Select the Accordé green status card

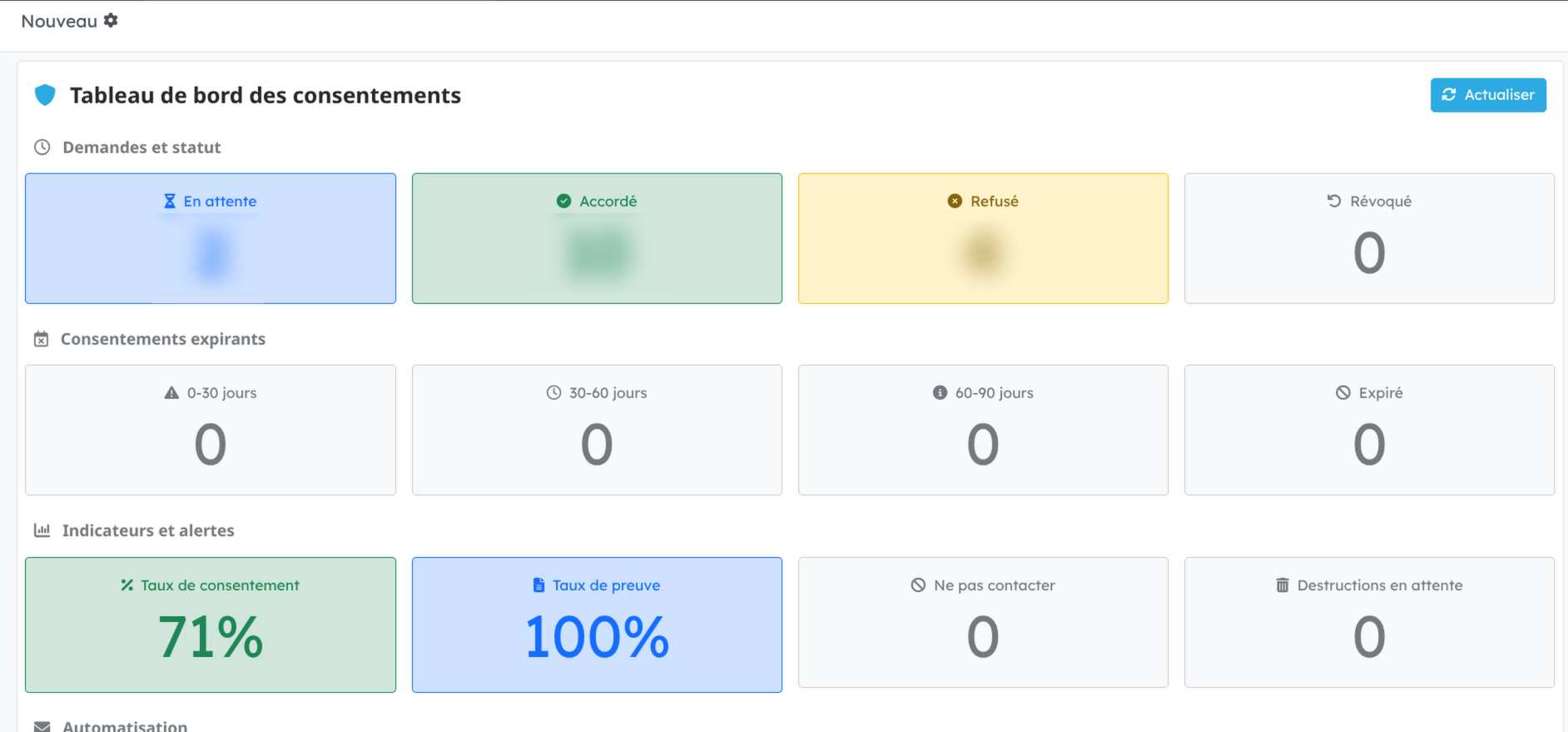click(597, 238)
